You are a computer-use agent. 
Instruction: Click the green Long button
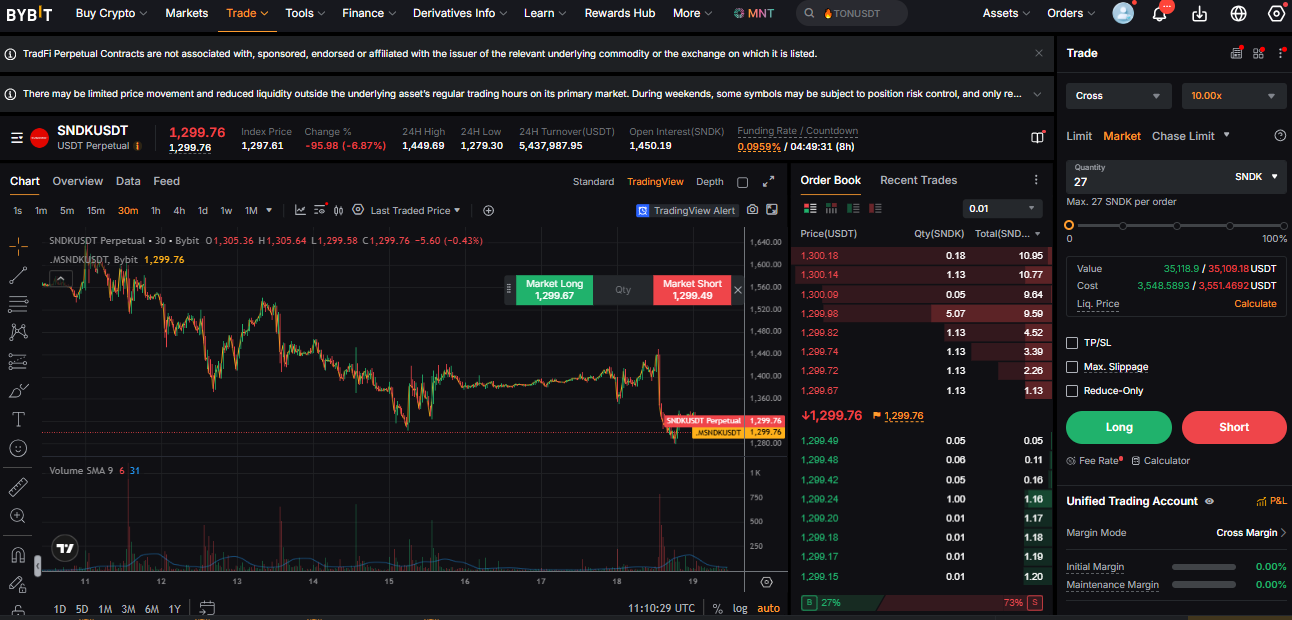pos(1118,427)
